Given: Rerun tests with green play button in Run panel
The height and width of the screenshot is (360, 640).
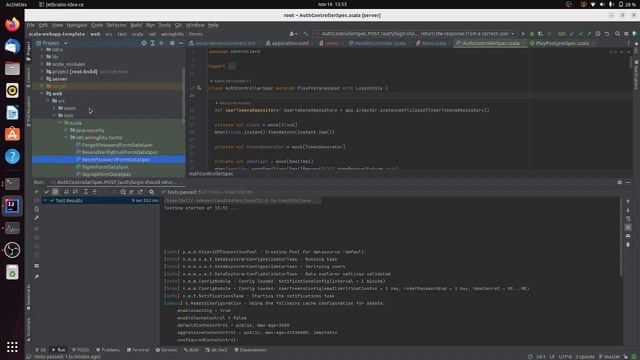Looking at the screenshot, I should 36,192.
